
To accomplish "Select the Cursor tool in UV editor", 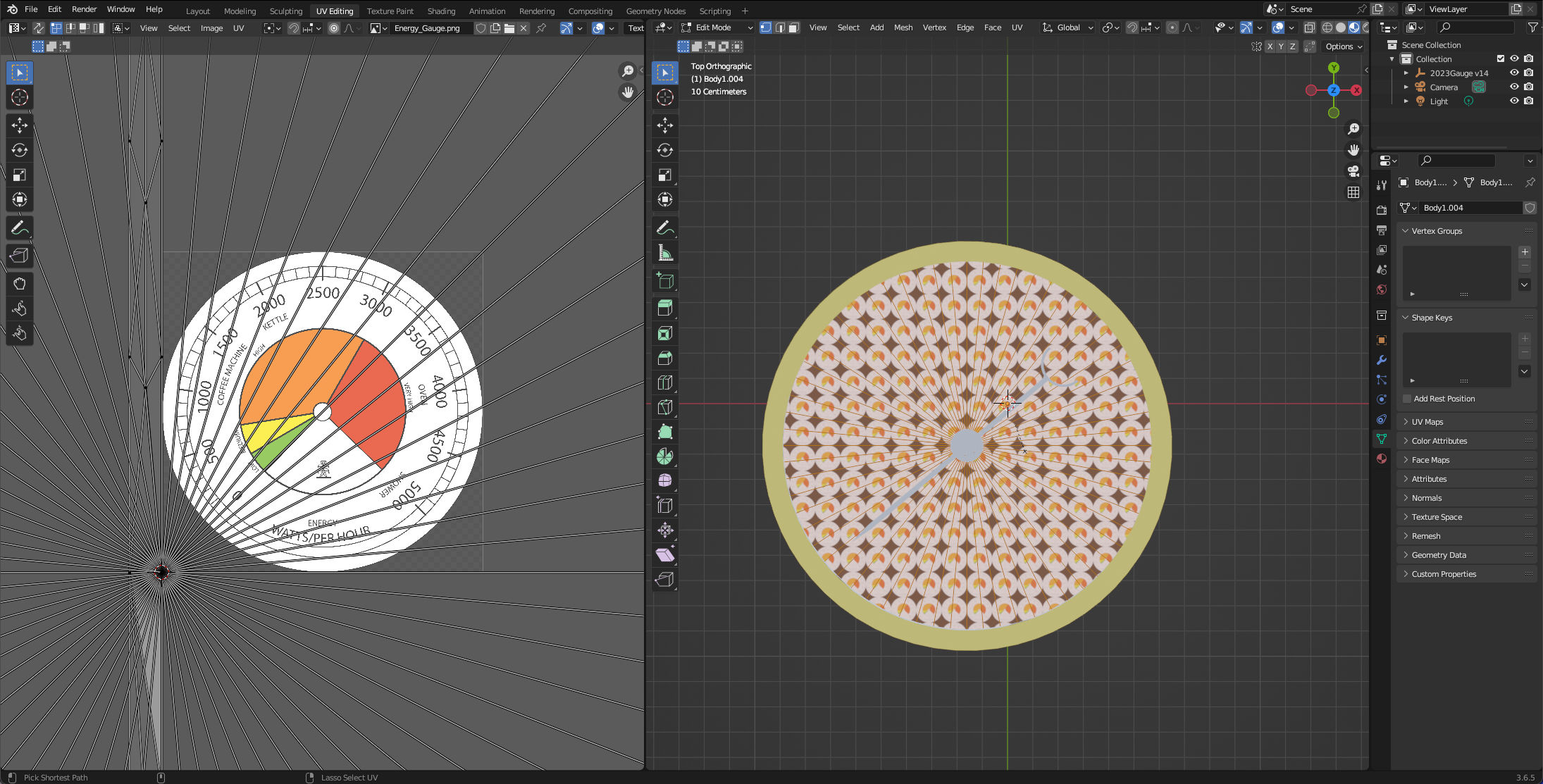I will pos(19,97).
